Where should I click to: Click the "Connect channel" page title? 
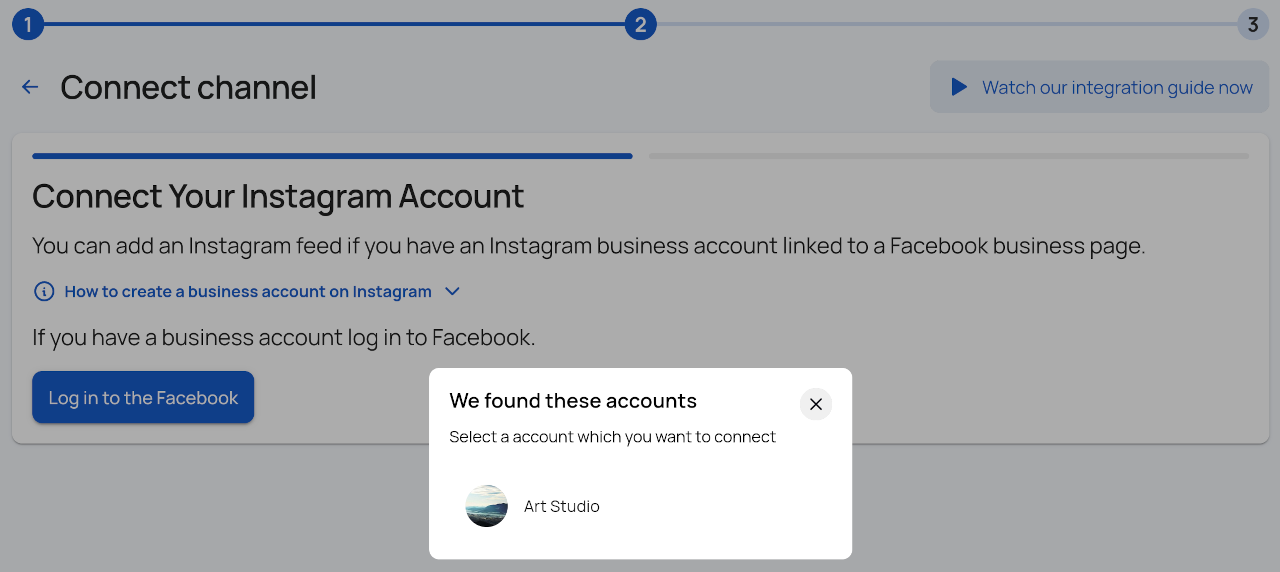point(188,88)
